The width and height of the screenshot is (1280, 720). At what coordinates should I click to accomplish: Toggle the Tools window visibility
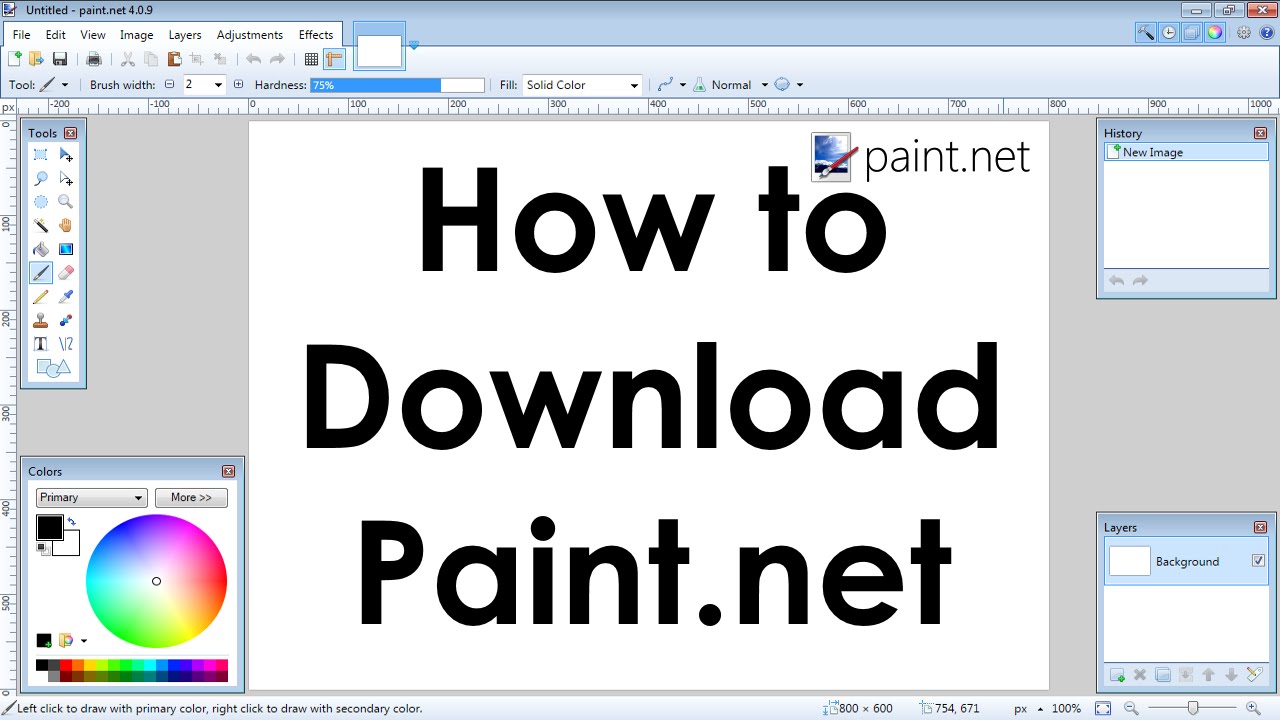click(x=1146, y=33)
